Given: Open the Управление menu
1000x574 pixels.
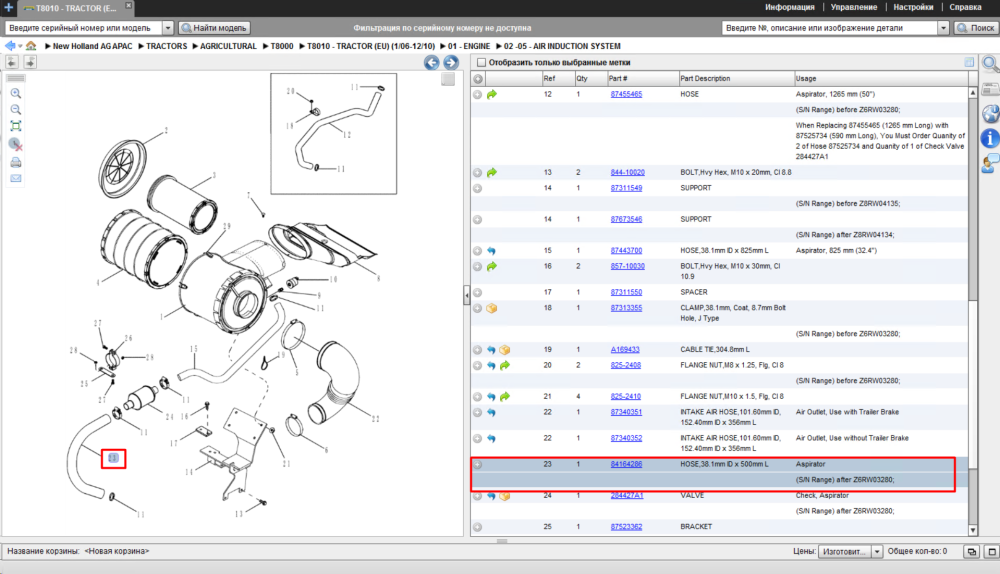Looking at the screenshot, I should pyautogui.click(x=853, y=8).
